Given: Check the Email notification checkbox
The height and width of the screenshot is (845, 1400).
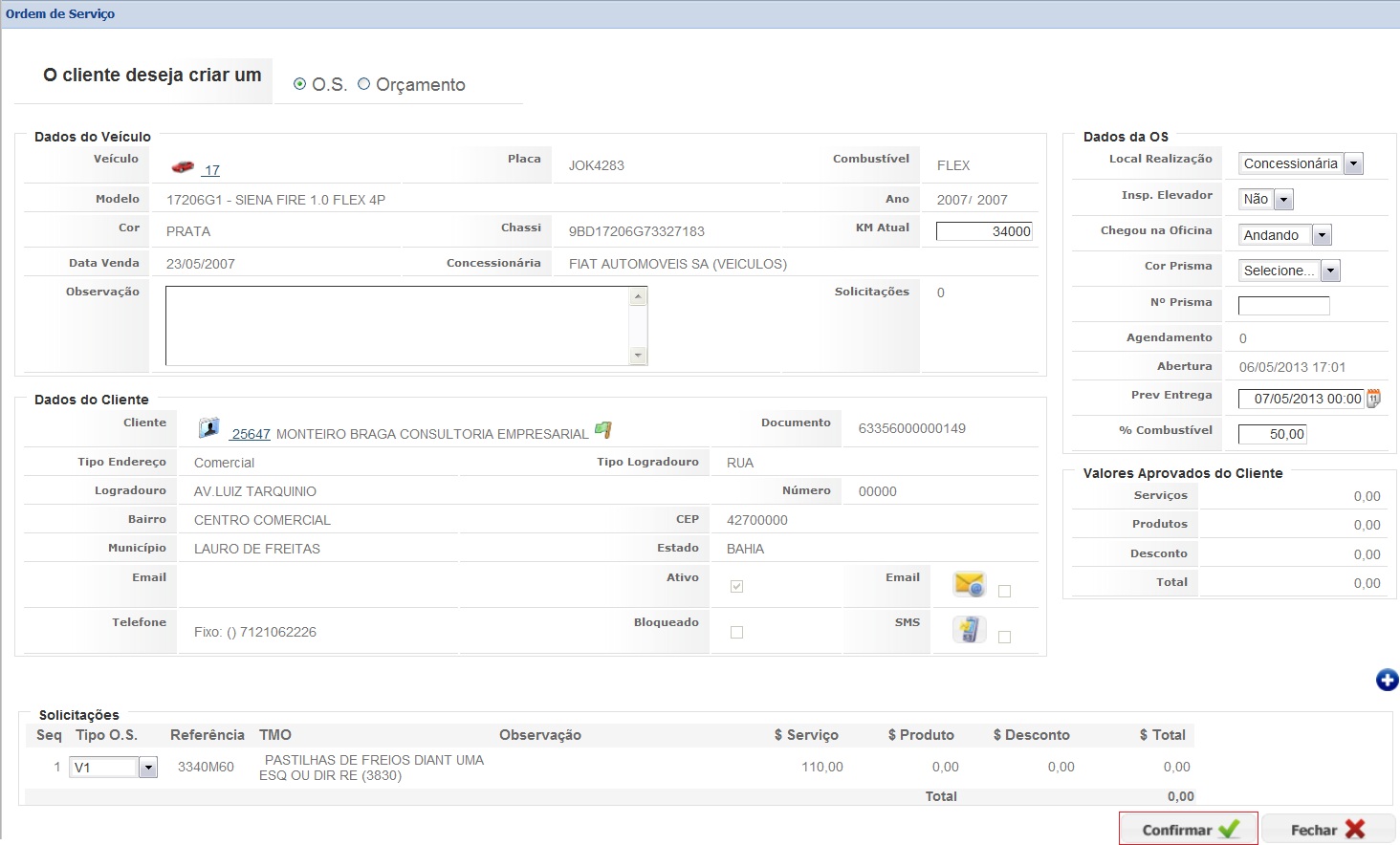Looking at the screenshot, I should [x=1004, y=591].
